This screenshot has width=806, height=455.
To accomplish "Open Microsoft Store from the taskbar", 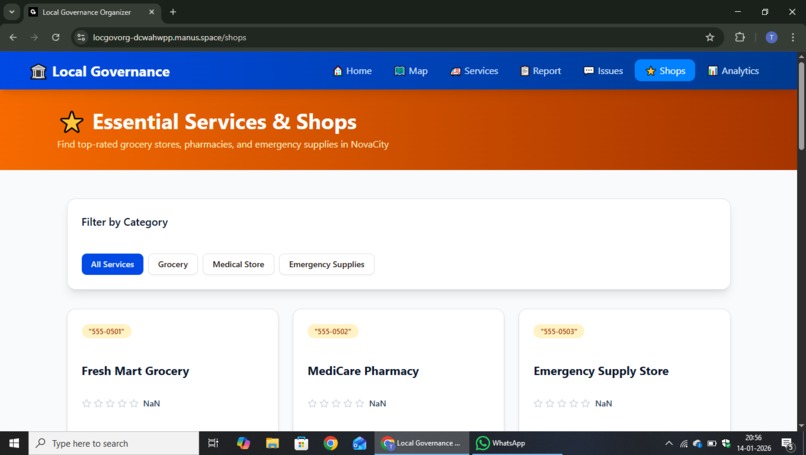I will point(301,443).
